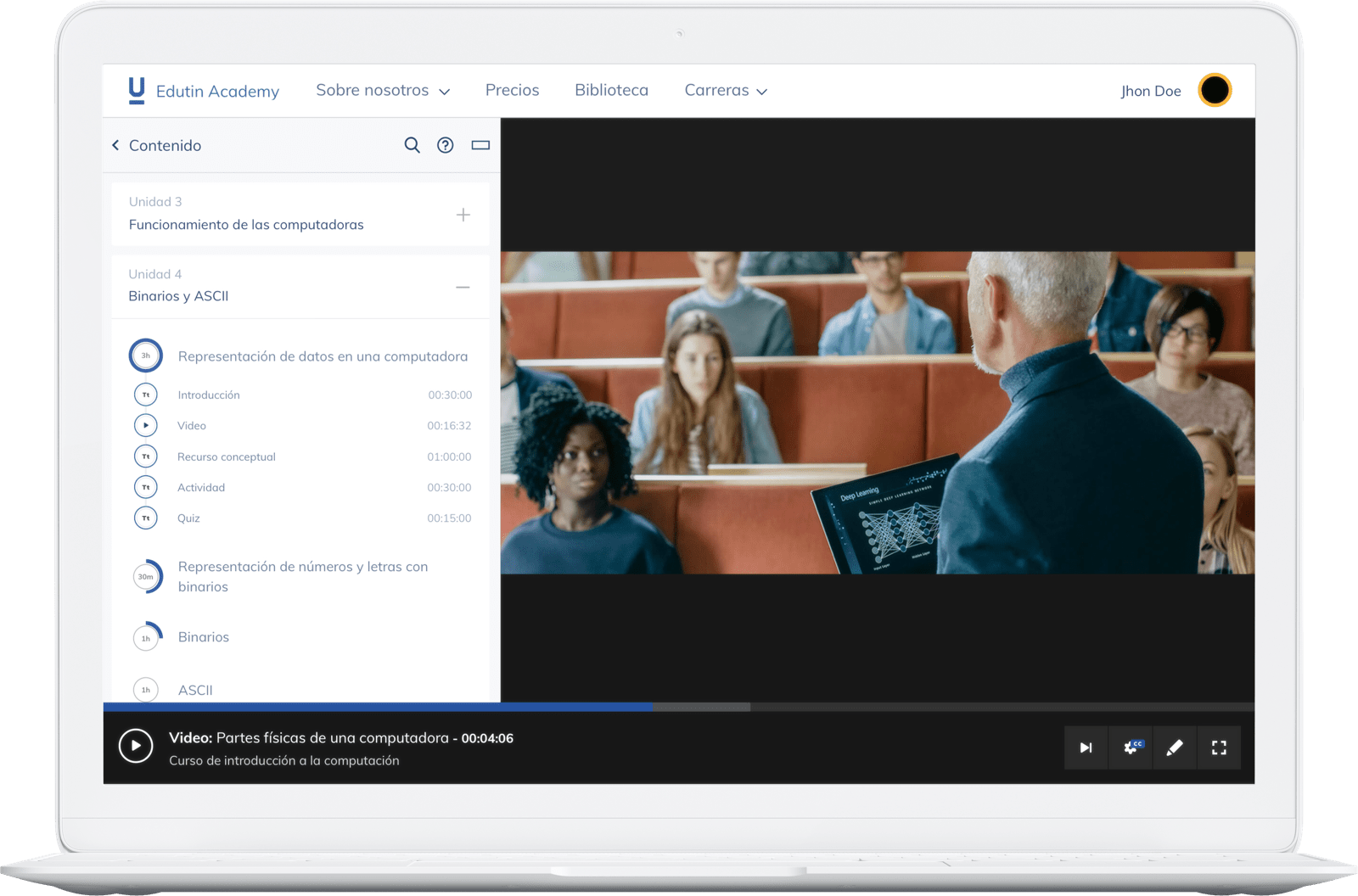Click the 00:15:00 Quiz duration

(x=449, y=518)
